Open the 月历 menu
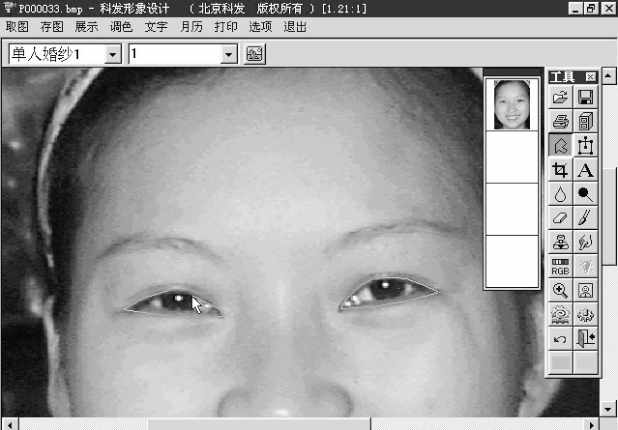Viewport: 618px width, 430px height. coord(191,27)
